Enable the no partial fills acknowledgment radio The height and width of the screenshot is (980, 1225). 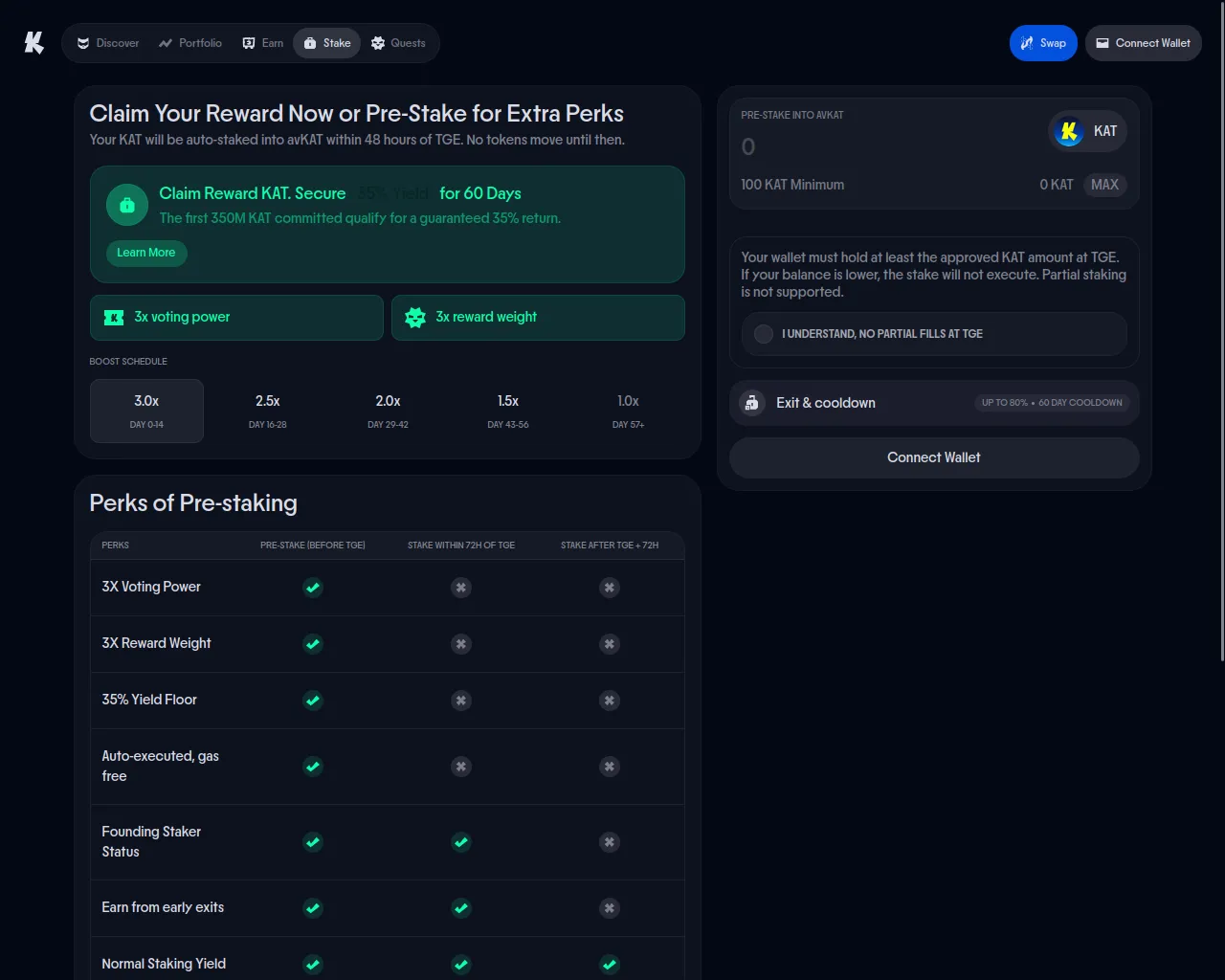764,334
